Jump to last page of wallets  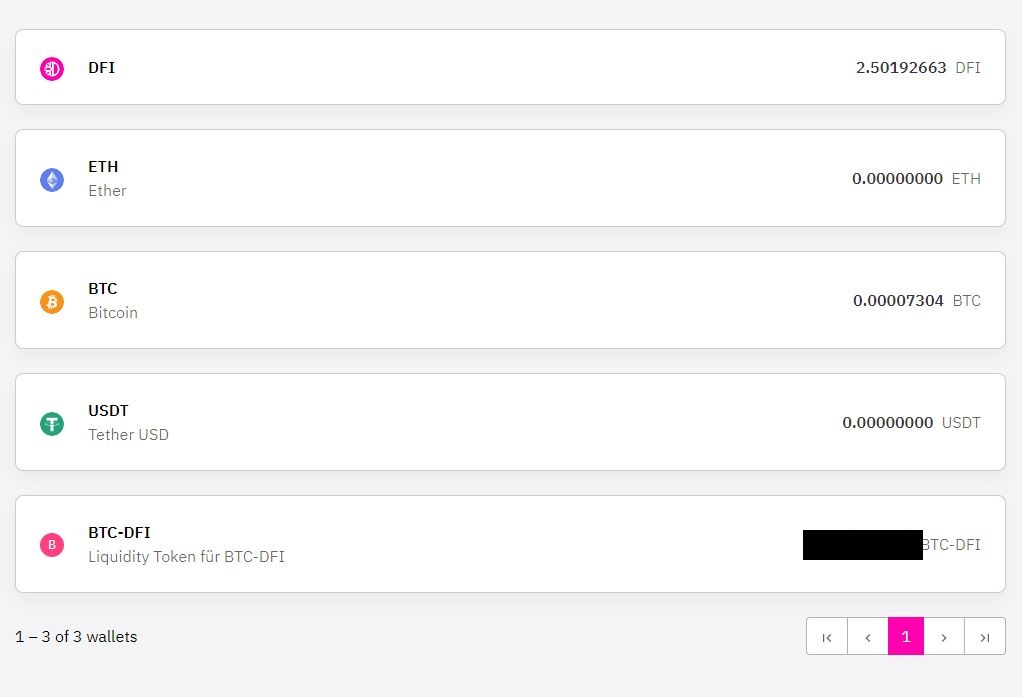coord(985,636)
